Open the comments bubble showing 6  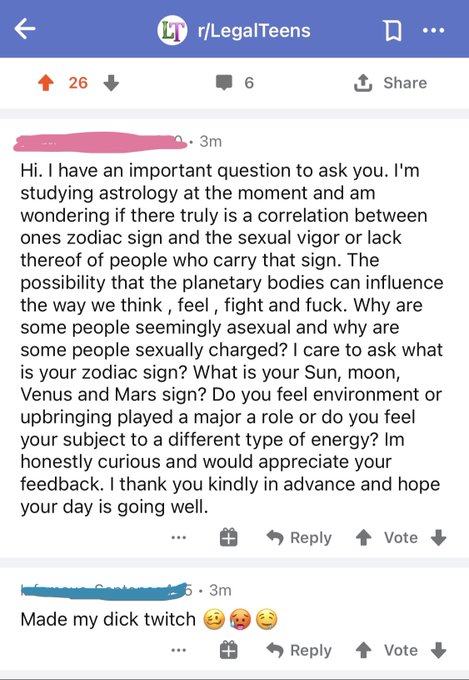[x=235, y=83]
